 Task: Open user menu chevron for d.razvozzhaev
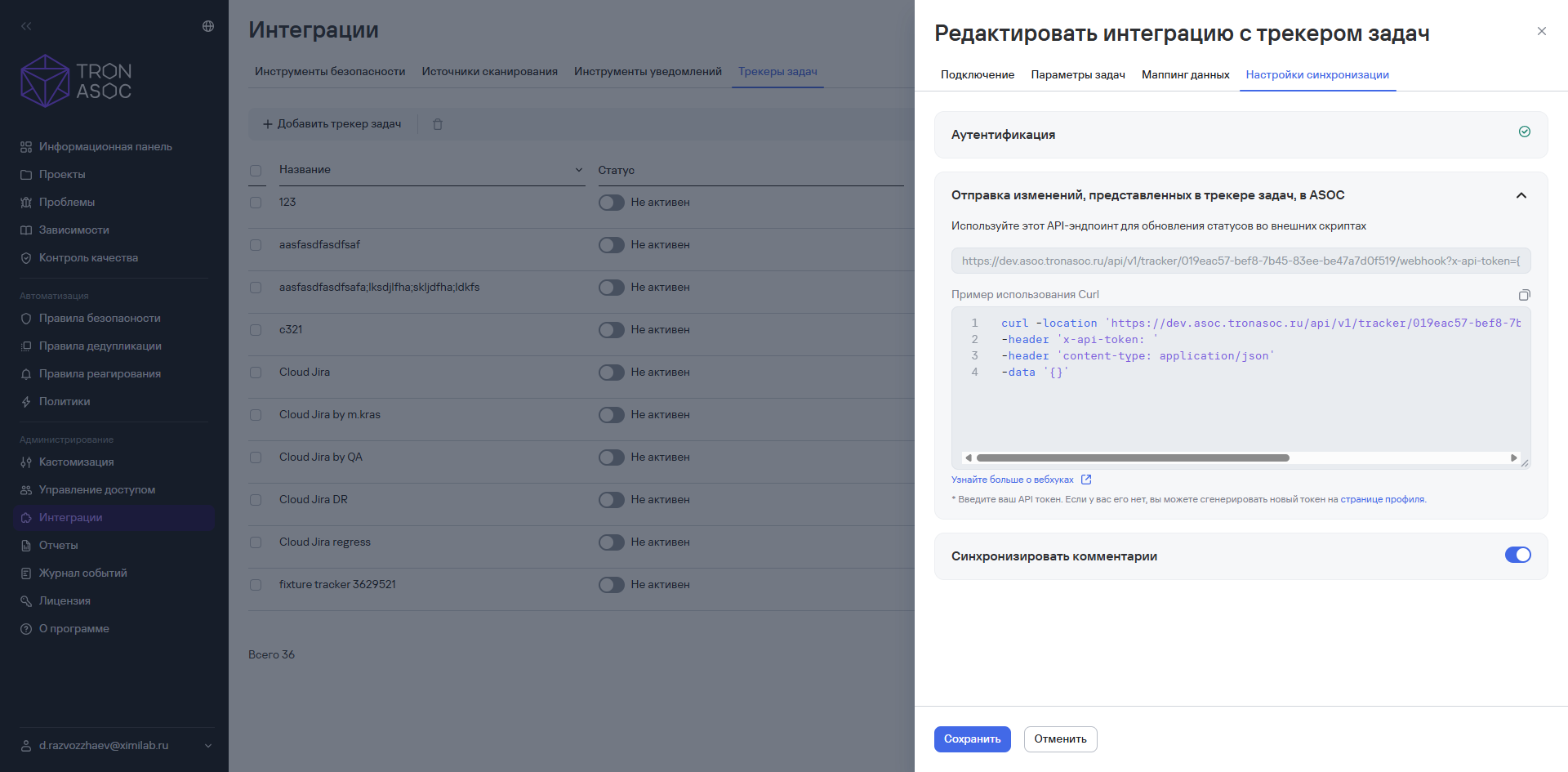pyautogui.click(x=208, y=746)
